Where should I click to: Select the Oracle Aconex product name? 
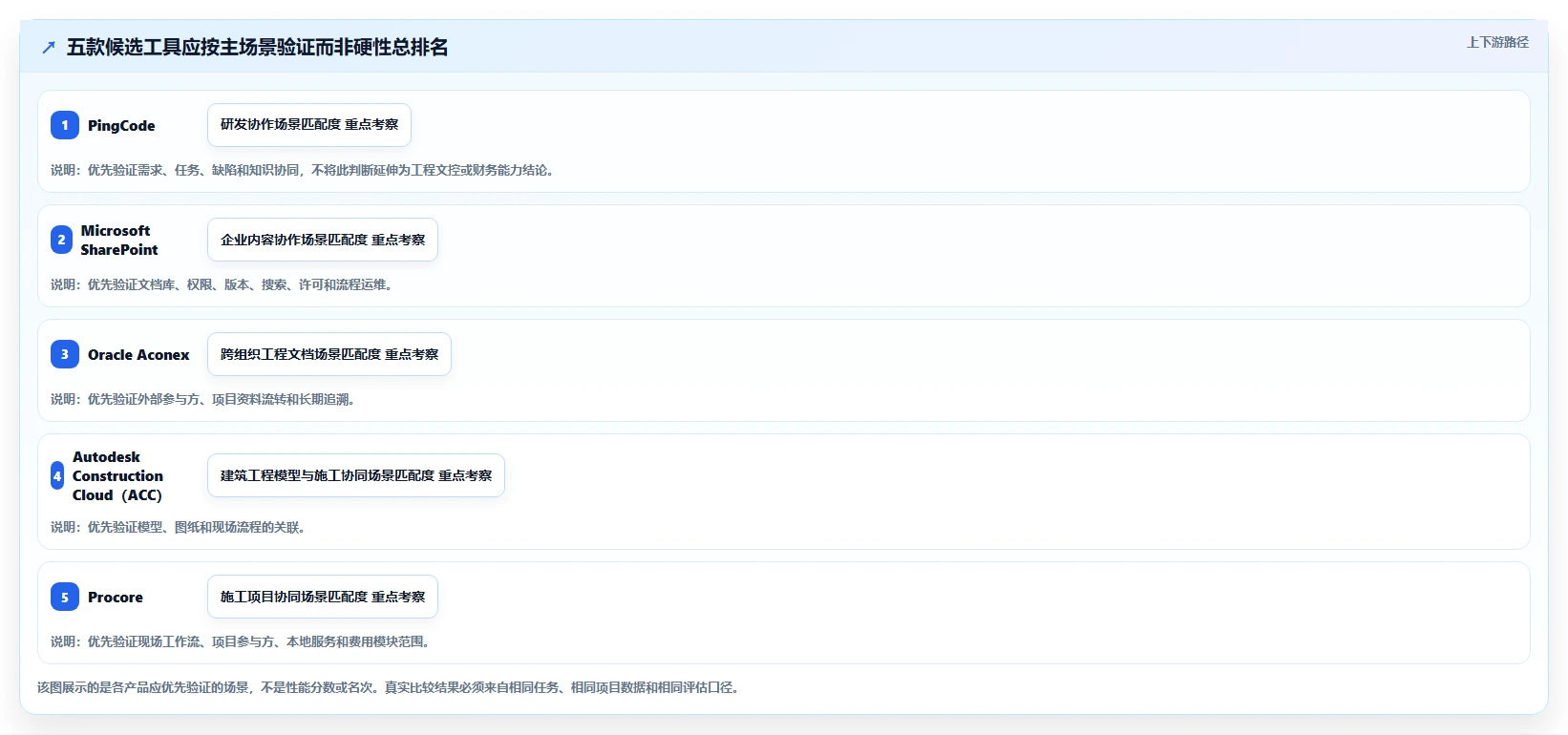tap(138, 355)
